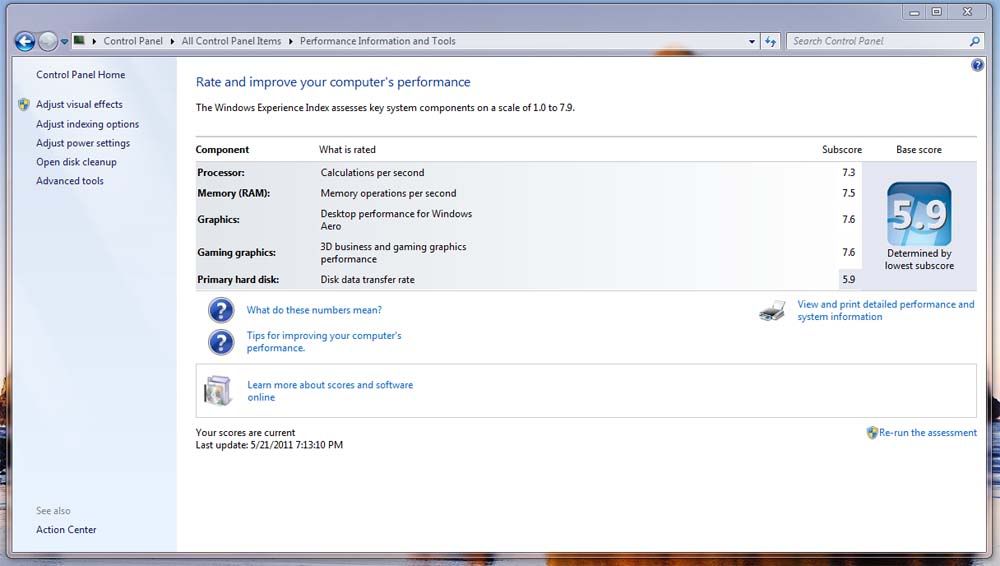Click the Memory (RAM) row label
This screenshot has width=1000, height=566.
233,193
